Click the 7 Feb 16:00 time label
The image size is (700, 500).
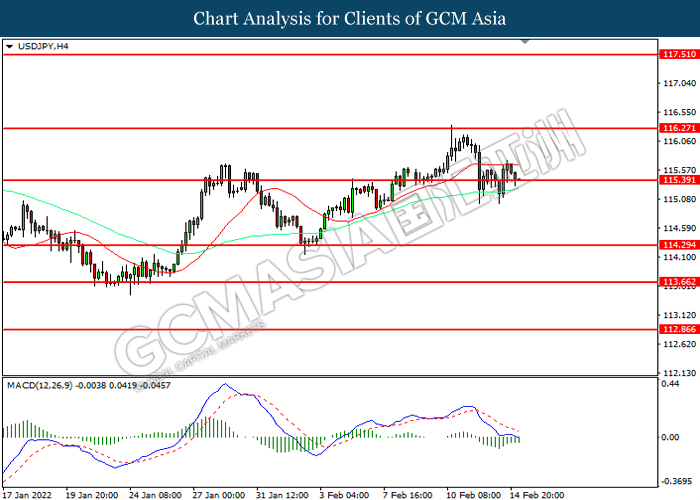pos(407,495)
